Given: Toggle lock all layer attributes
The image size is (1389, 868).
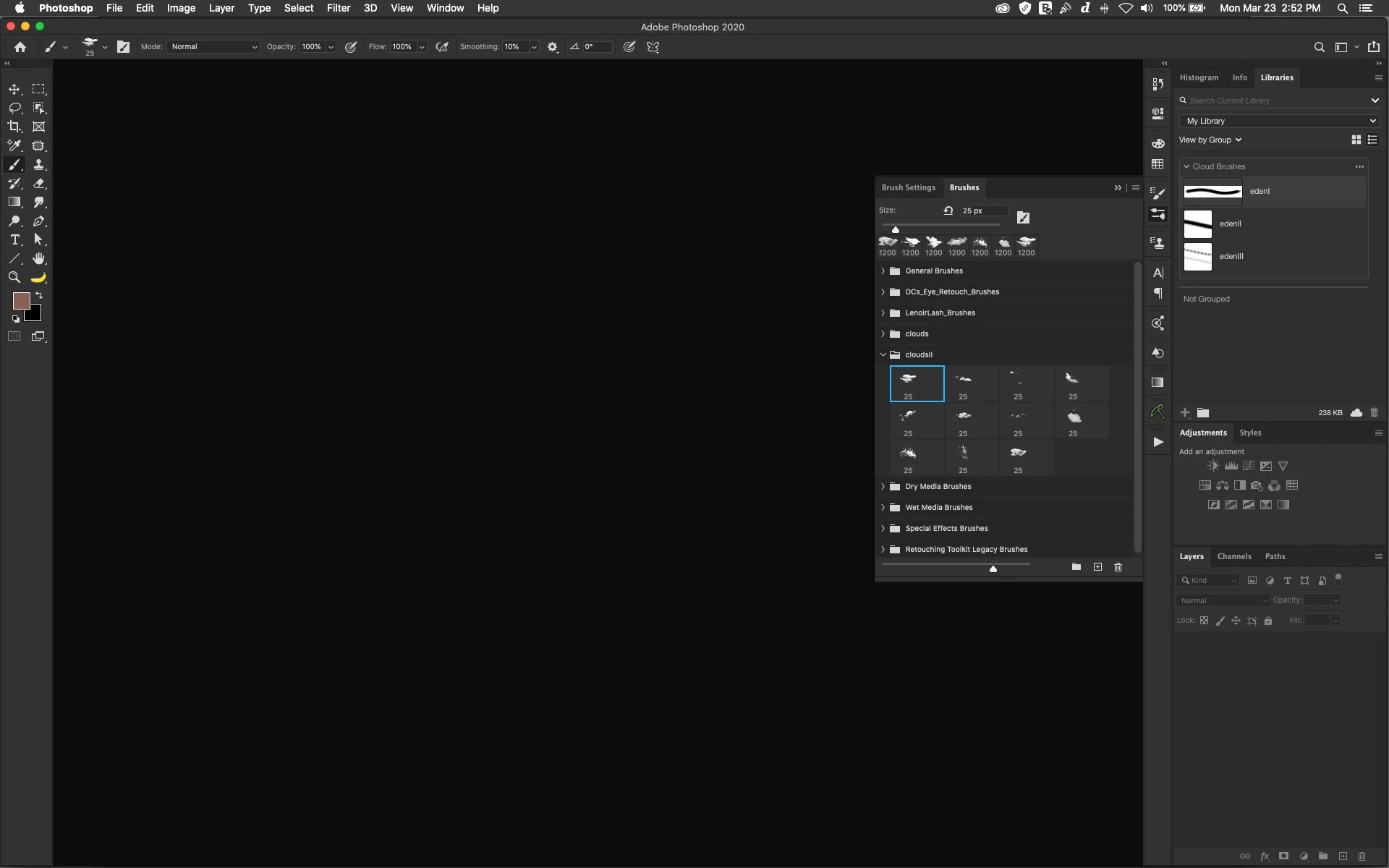Looking at the screenshot, I should point(1268,621).
